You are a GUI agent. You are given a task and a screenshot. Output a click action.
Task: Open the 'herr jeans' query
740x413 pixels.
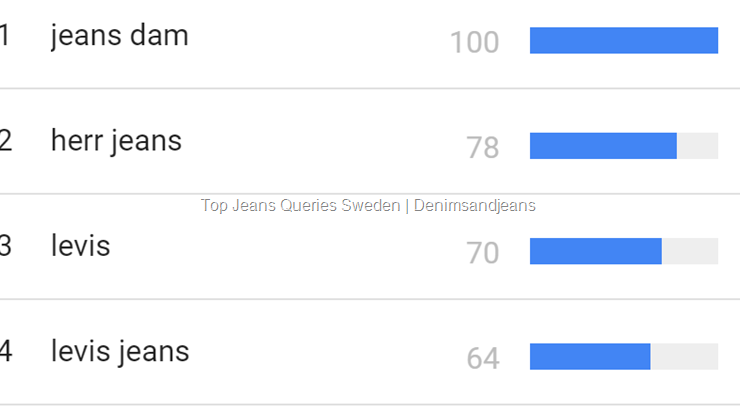pos(116,141)
